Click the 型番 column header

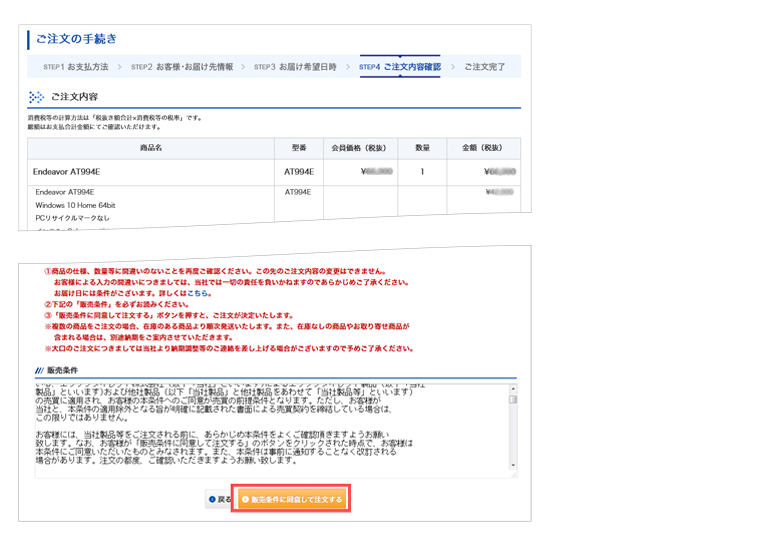[299, 148]
